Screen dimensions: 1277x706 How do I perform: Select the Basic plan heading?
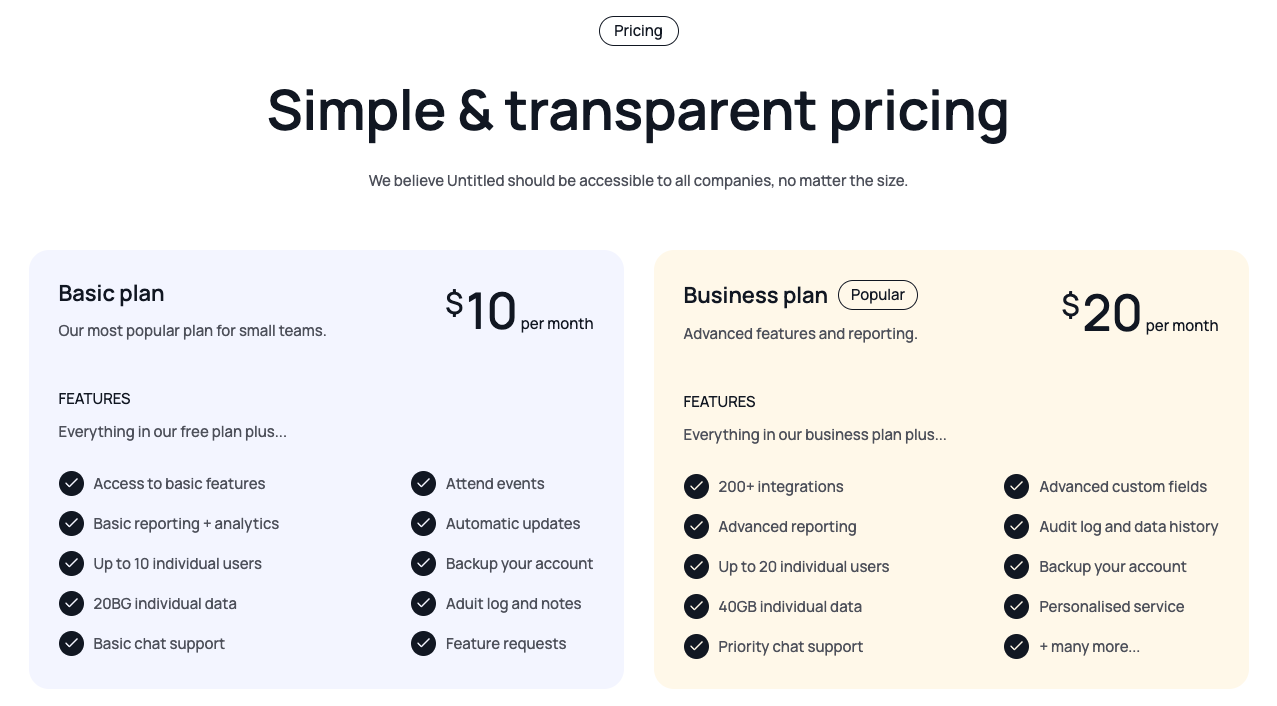[111, 293]
